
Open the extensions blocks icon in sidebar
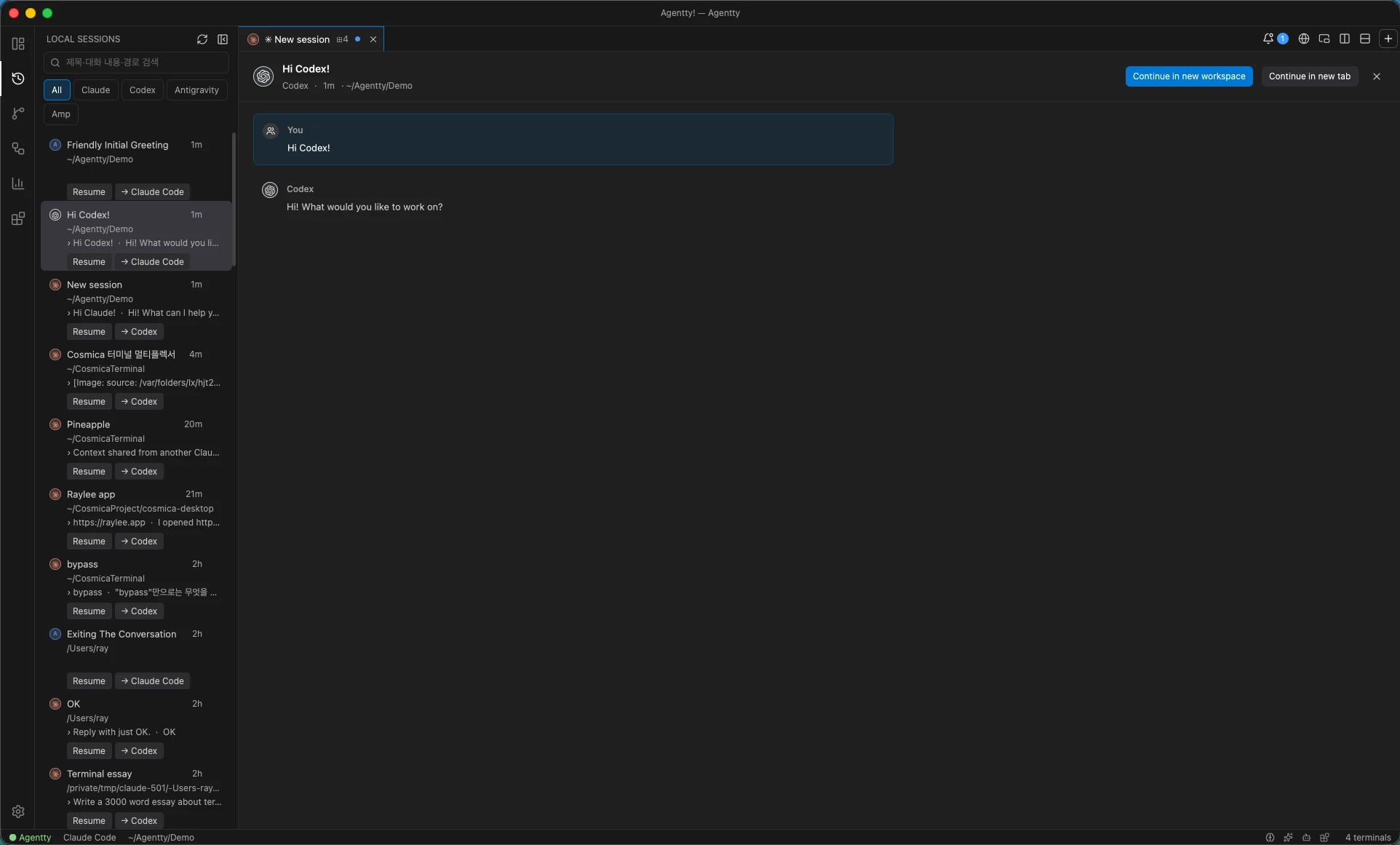[18, 218]
